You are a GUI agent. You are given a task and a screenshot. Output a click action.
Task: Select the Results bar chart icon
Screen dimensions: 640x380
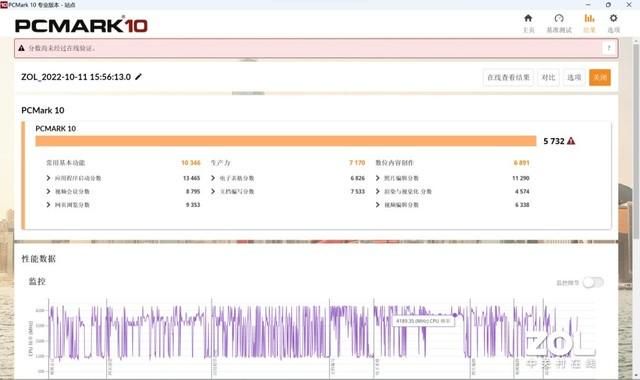(589, 18)
